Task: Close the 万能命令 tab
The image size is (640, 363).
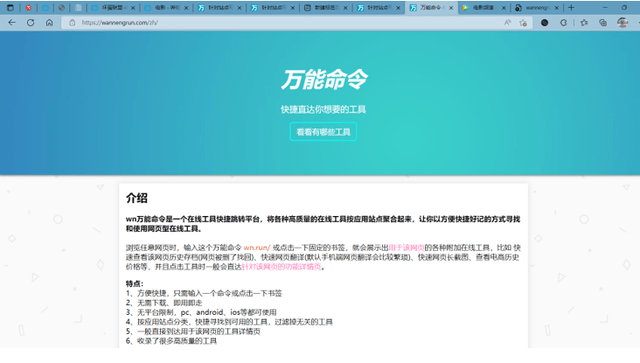Action: pos(451,8)
